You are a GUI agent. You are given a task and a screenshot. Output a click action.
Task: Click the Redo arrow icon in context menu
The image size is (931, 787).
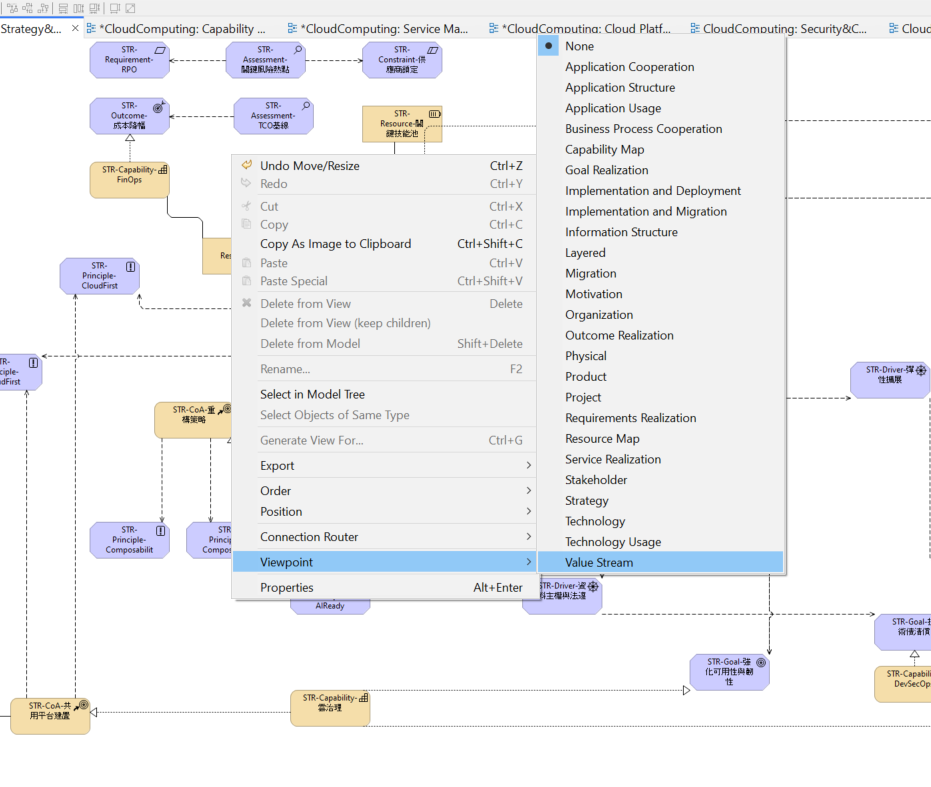(246, 184)
